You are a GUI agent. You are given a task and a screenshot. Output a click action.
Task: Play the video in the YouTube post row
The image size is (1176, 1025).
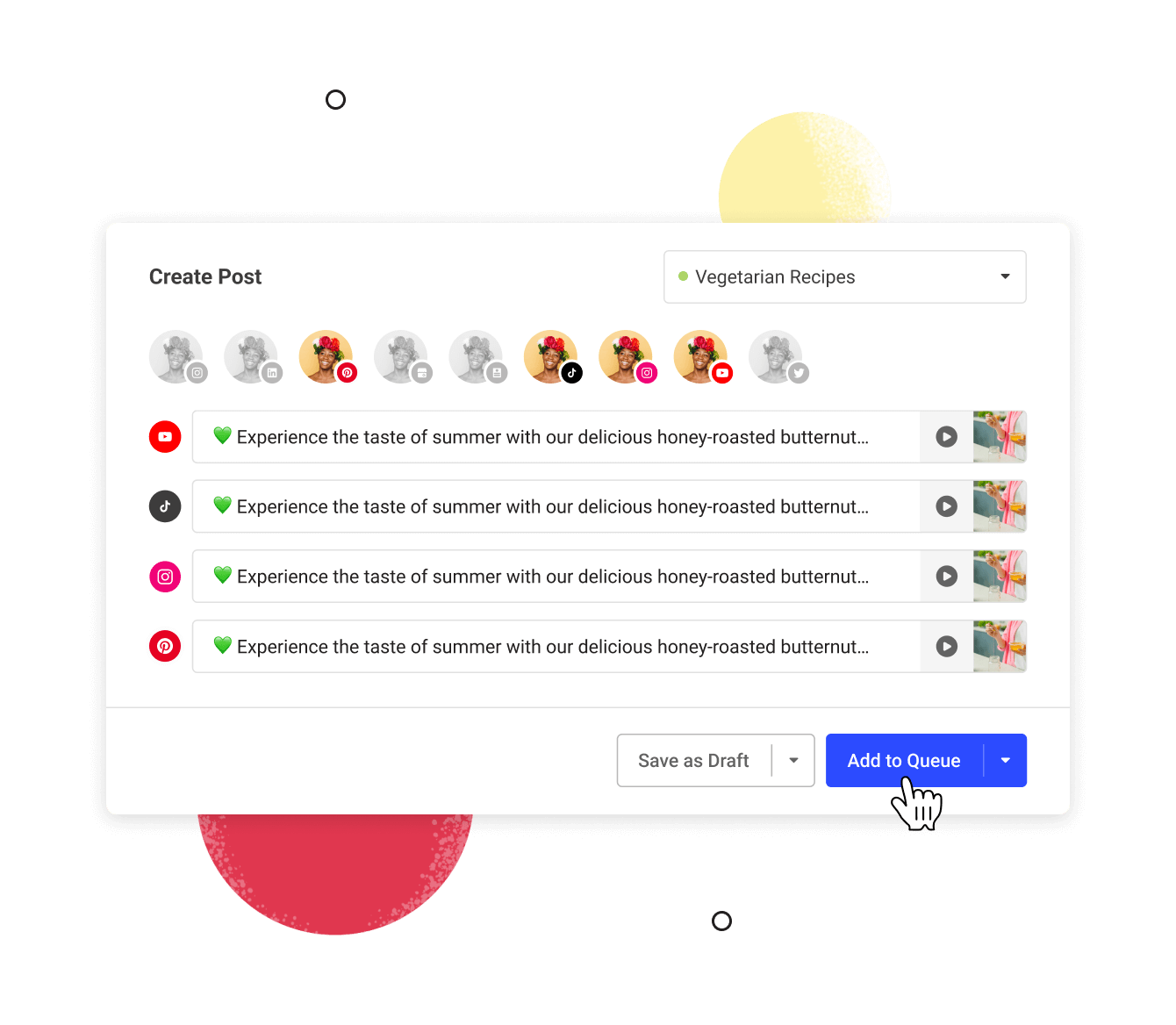pyautogui.click(x=946, y=437)
